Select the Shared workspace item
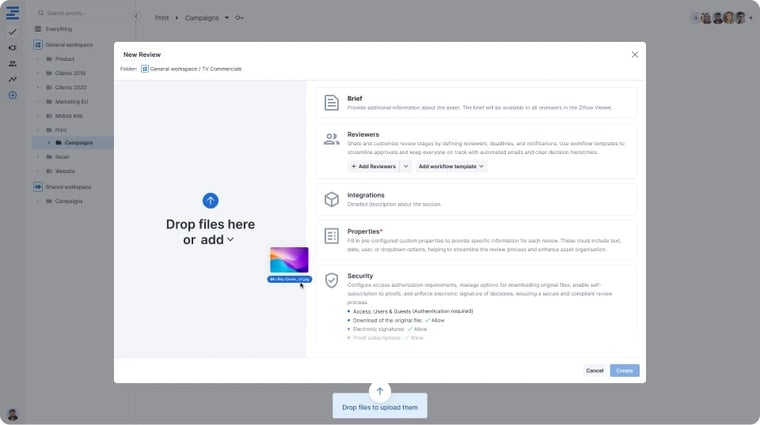 click(x=68, y=186)
